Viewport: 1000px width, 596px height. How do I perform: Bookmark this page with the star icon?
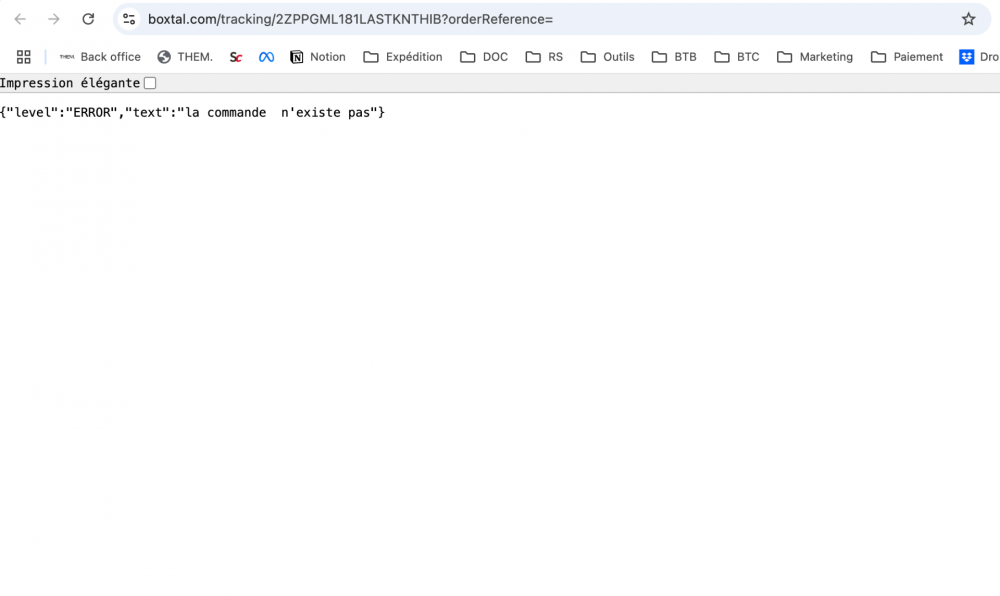pos(968,19)
